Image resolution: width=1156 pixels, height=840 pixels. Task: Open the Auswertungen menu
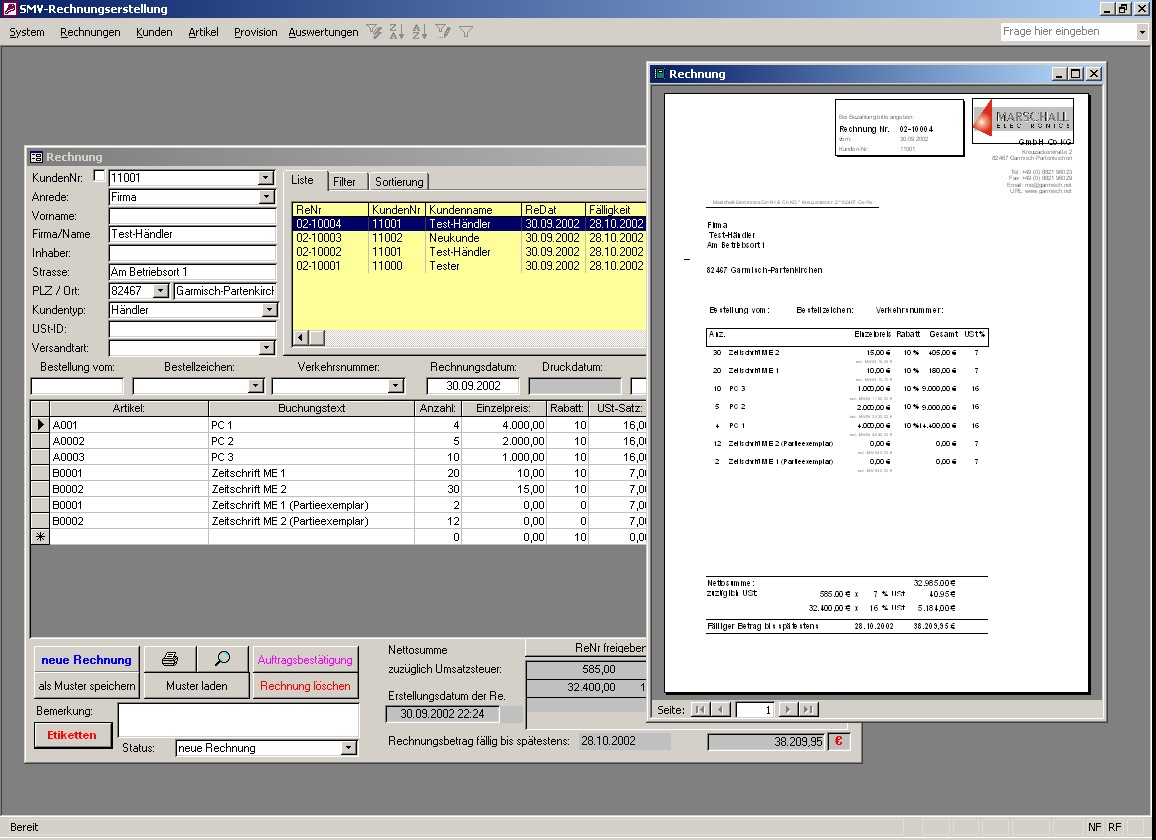[x=323, y=32]
